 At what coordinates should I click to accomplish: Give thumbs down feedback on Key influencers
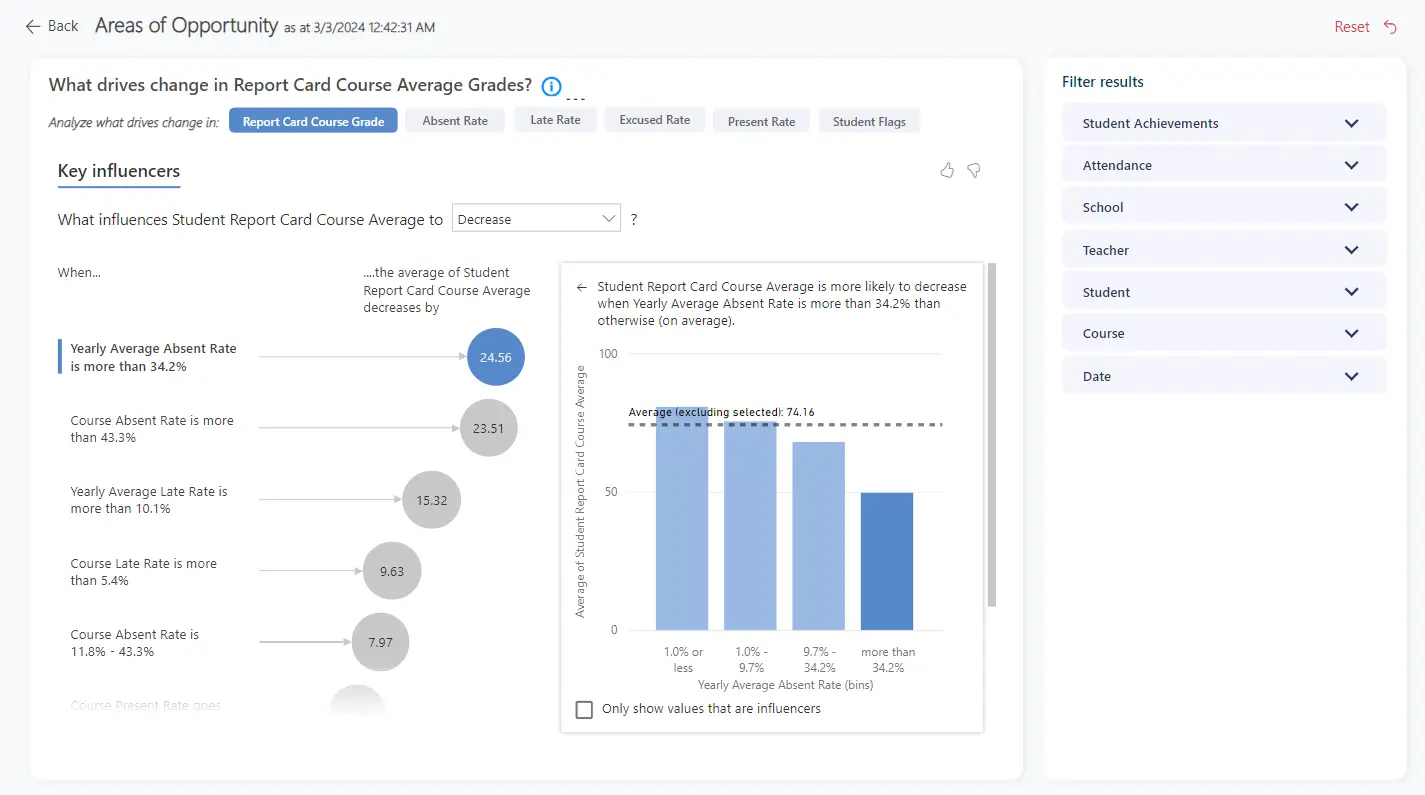(973, 170)
